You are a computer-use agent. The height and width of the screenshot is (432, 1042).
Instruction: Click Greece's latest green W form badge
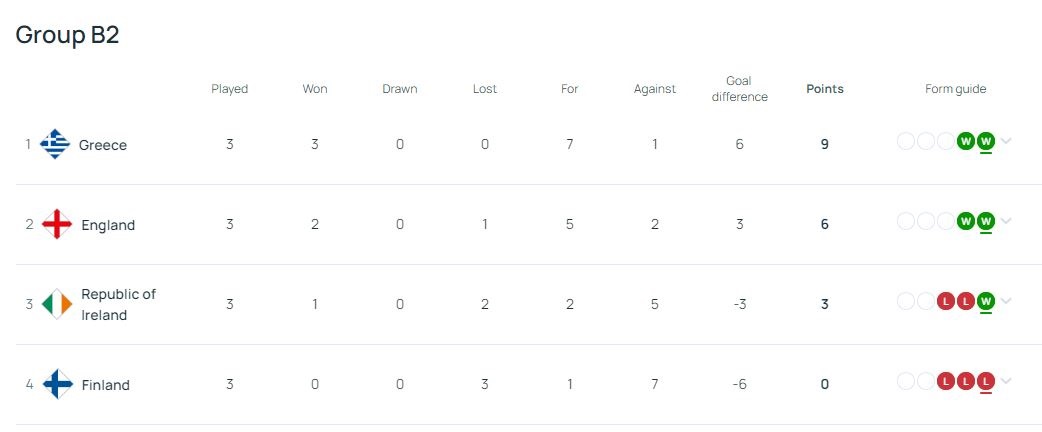tap(986, 141)
